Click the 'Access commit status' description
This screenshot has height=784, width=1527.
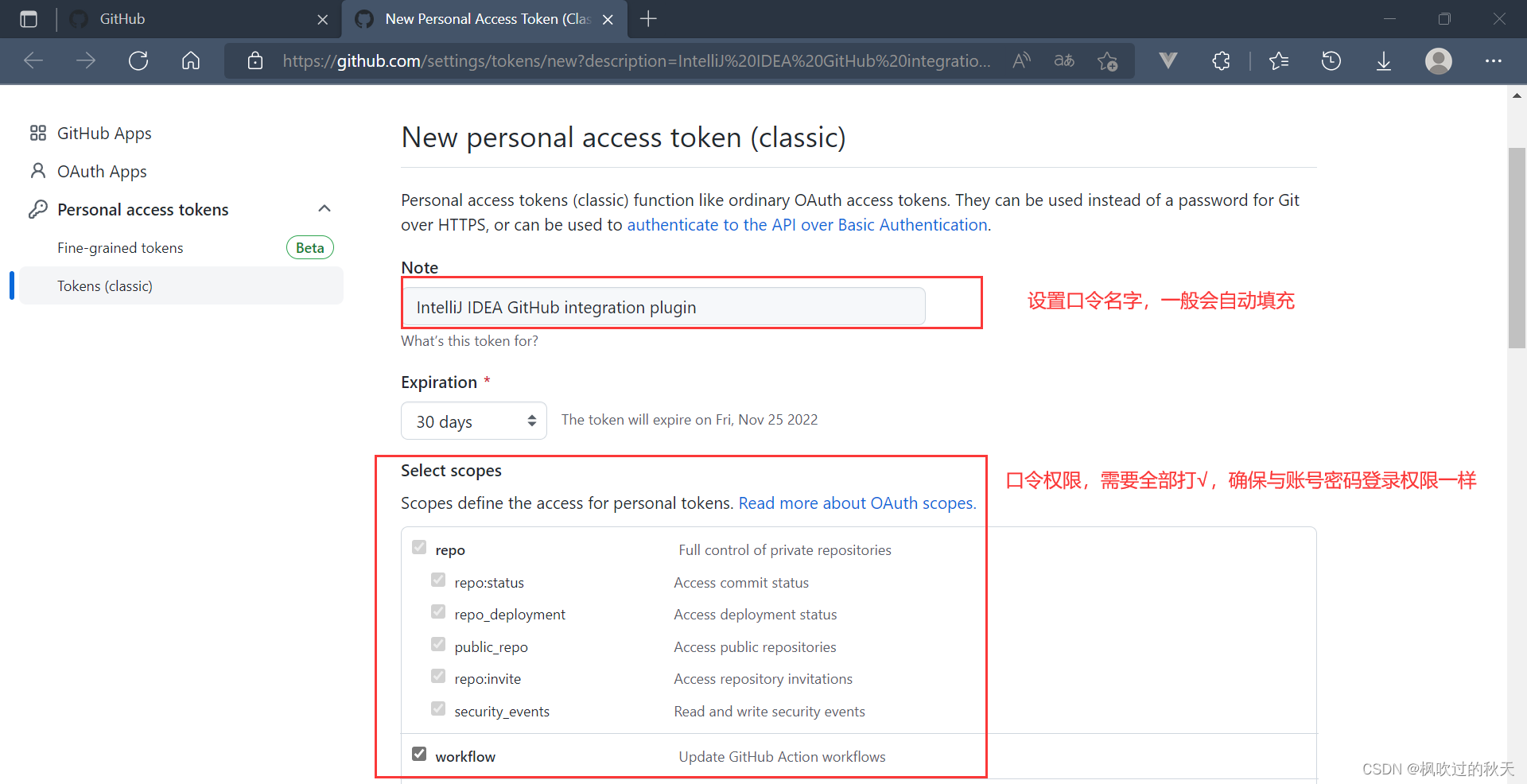pyautogui.click(x=741, y=583)
